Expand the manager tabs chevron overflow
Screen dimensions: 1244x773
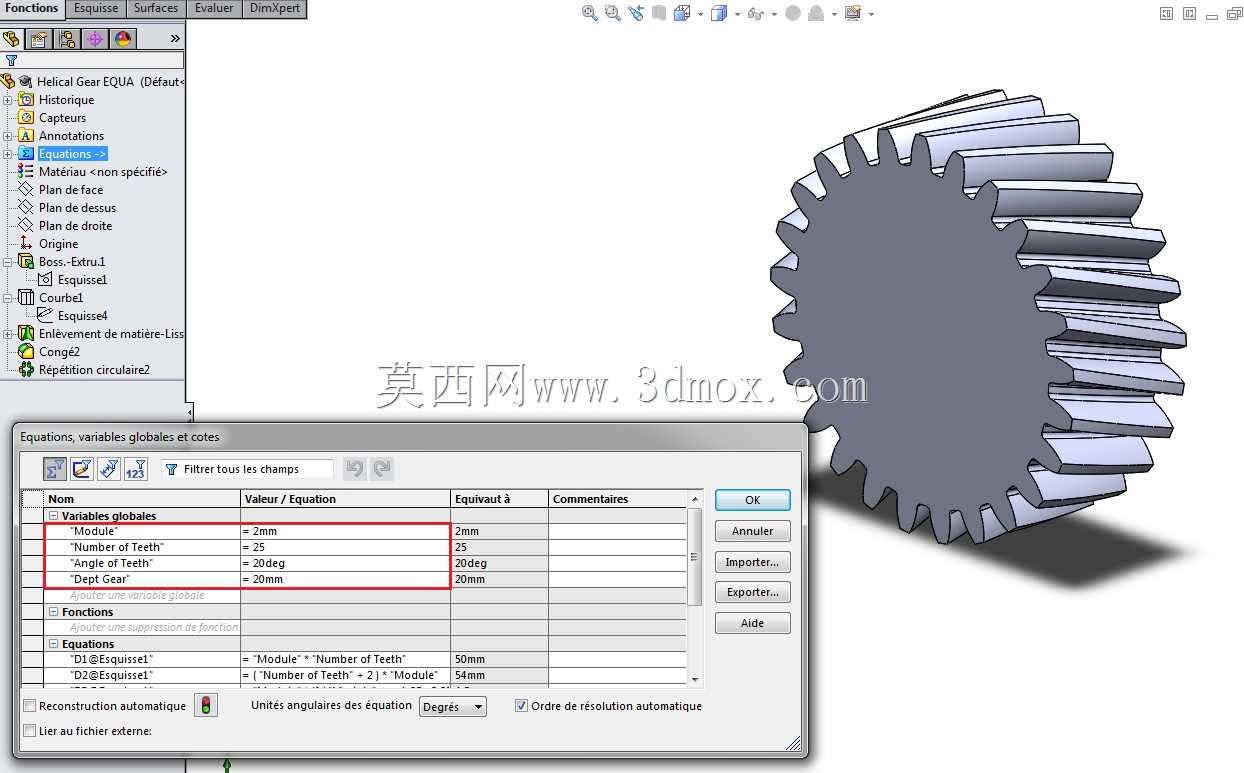pyautogui.click(x=175, y=39)
